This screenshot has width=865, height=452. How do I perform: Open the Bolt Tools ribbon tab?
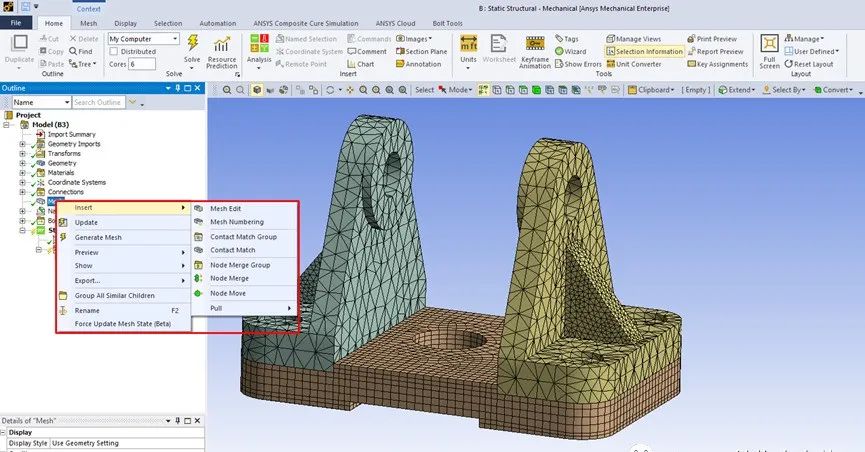click(x=447, y=23)
